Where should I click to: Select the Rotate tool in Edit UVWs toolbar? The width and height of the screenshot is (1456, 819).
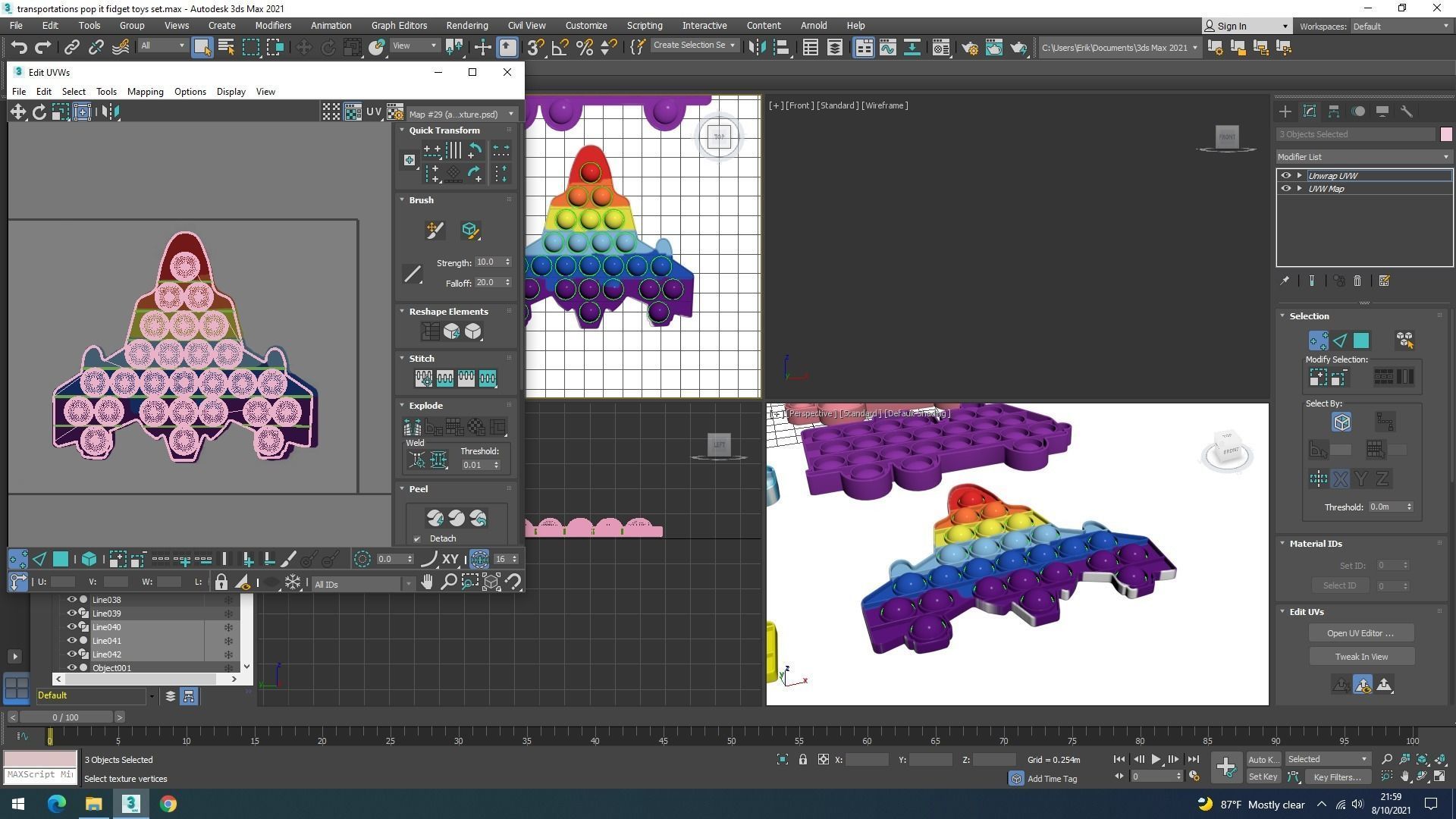(x=39, y=112)
